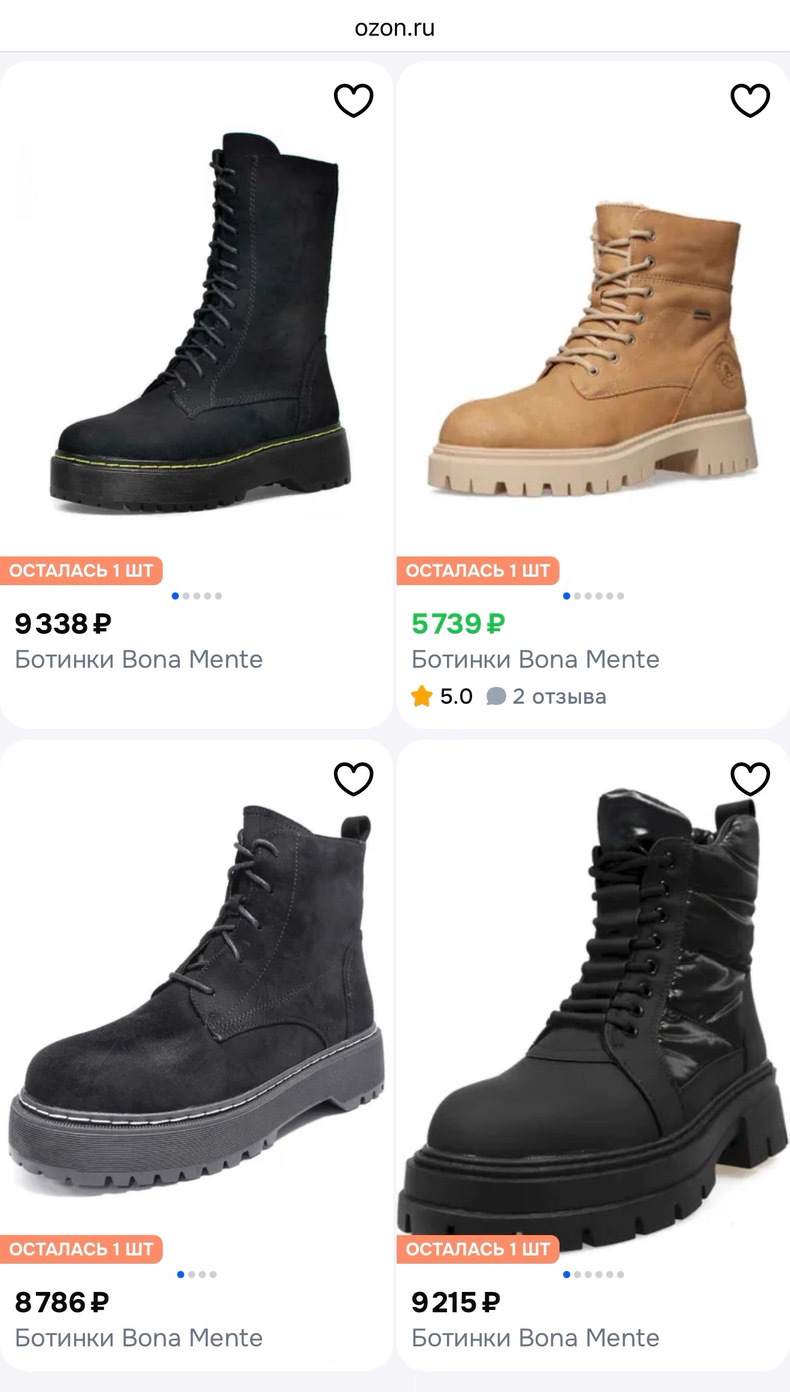Open the 5.0 star rating

coord(442,696)
